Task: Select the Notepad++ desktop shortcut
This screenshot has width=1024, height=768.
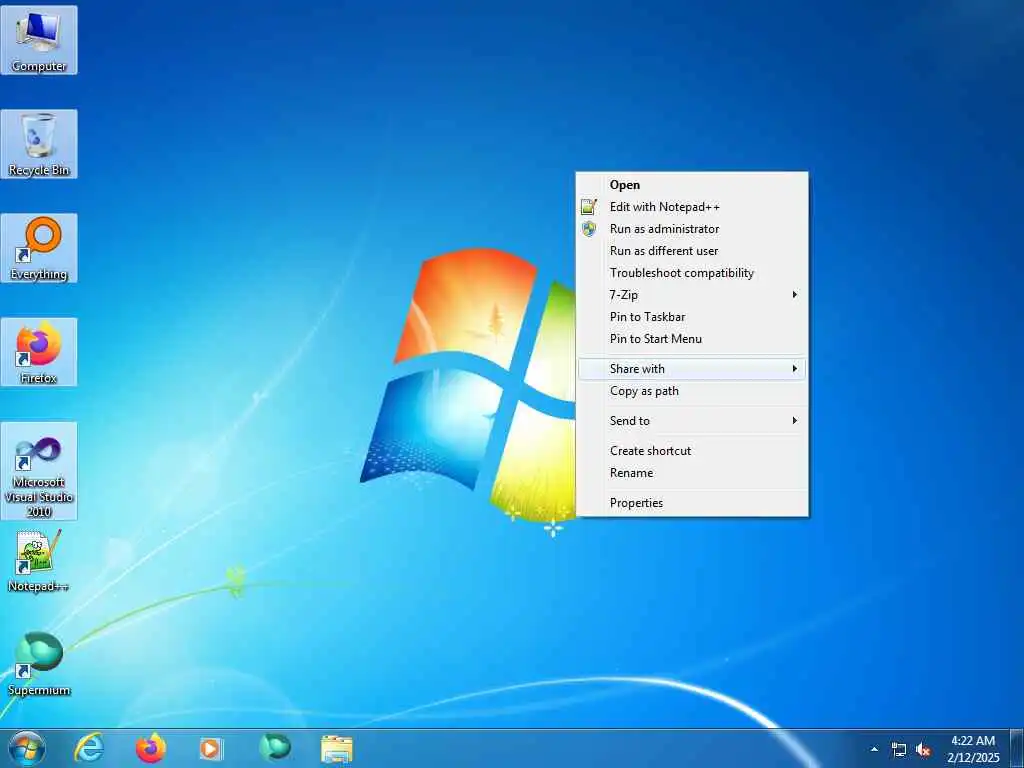Action: tap(39, 561)
